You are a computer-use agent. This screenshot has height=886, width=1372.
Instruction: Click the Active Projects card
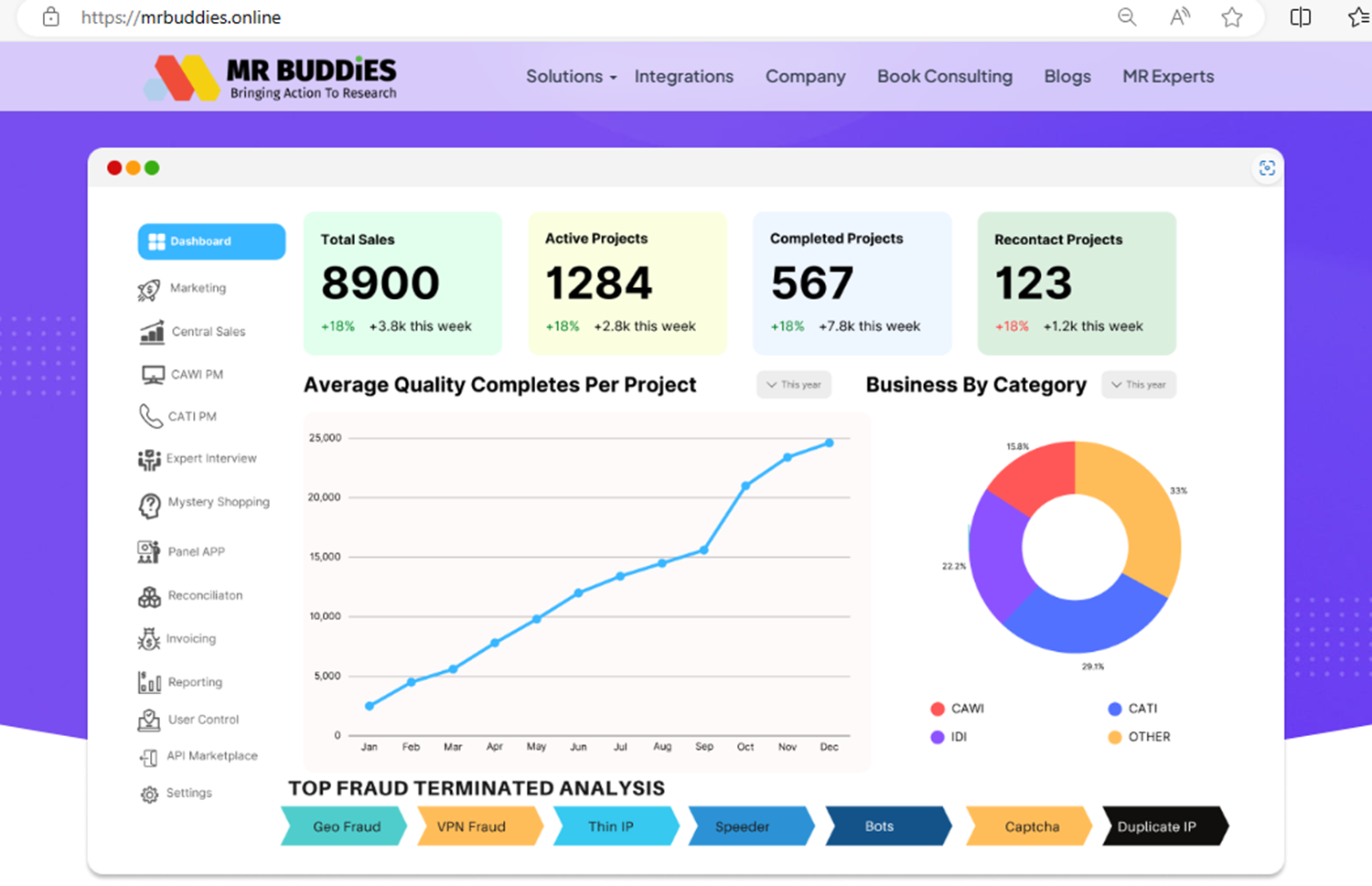tap(627, 283)
